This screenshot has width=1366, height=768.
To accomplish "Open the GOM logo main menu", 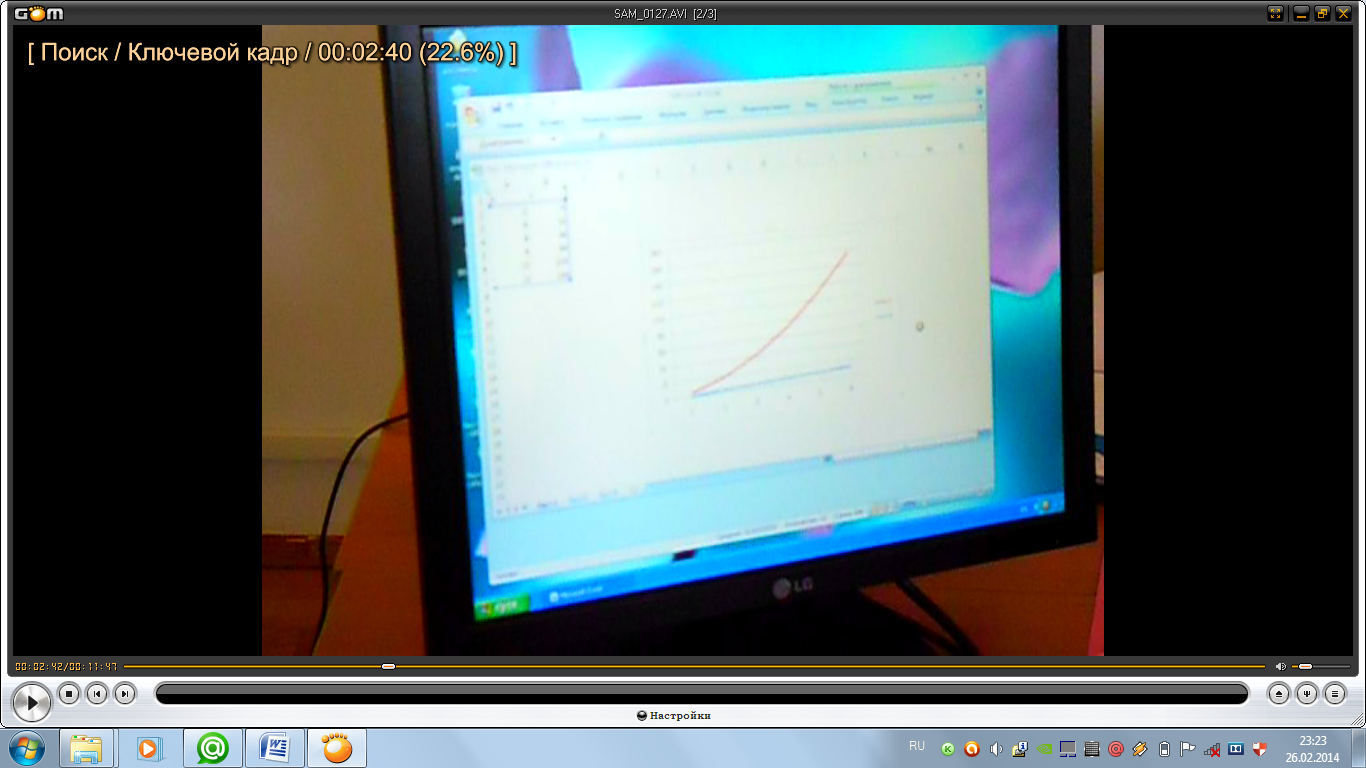I will point(39,13).
